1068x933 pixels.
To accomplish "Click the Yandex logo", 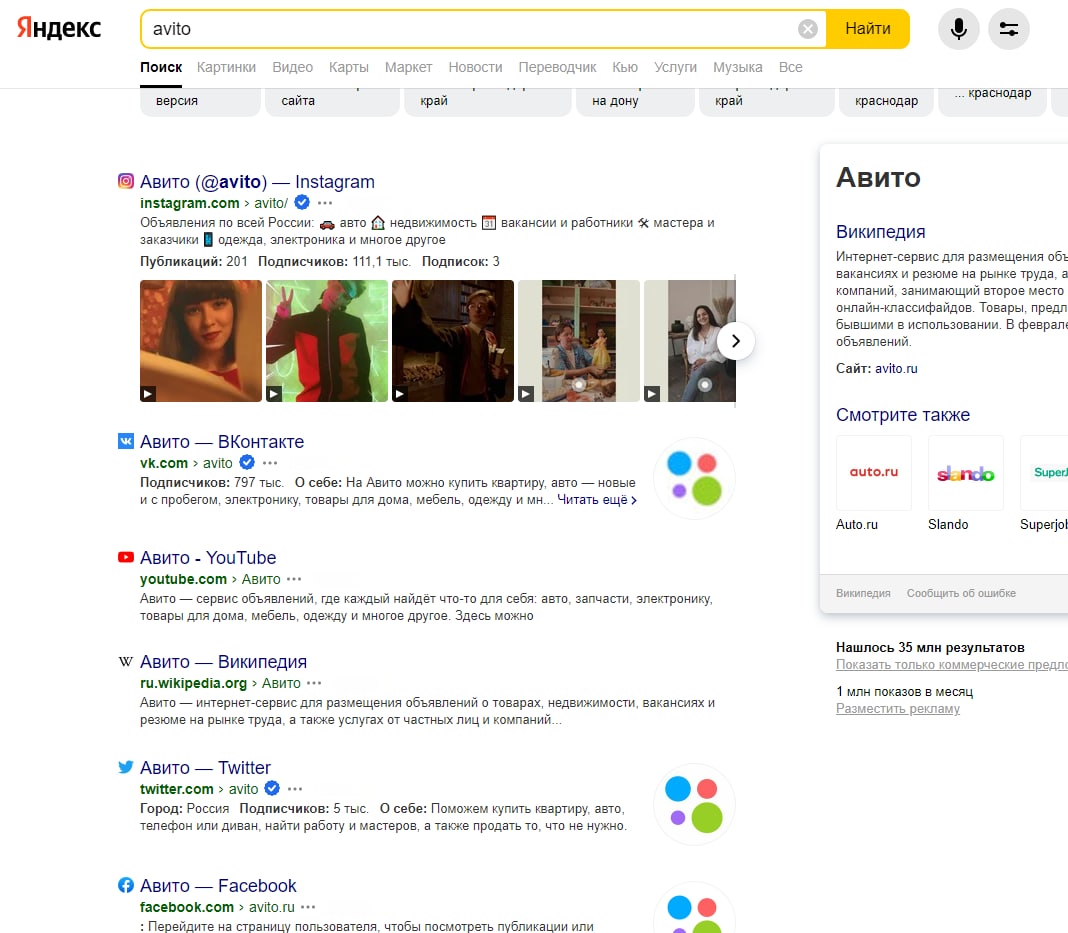I will tap(59, 28).
